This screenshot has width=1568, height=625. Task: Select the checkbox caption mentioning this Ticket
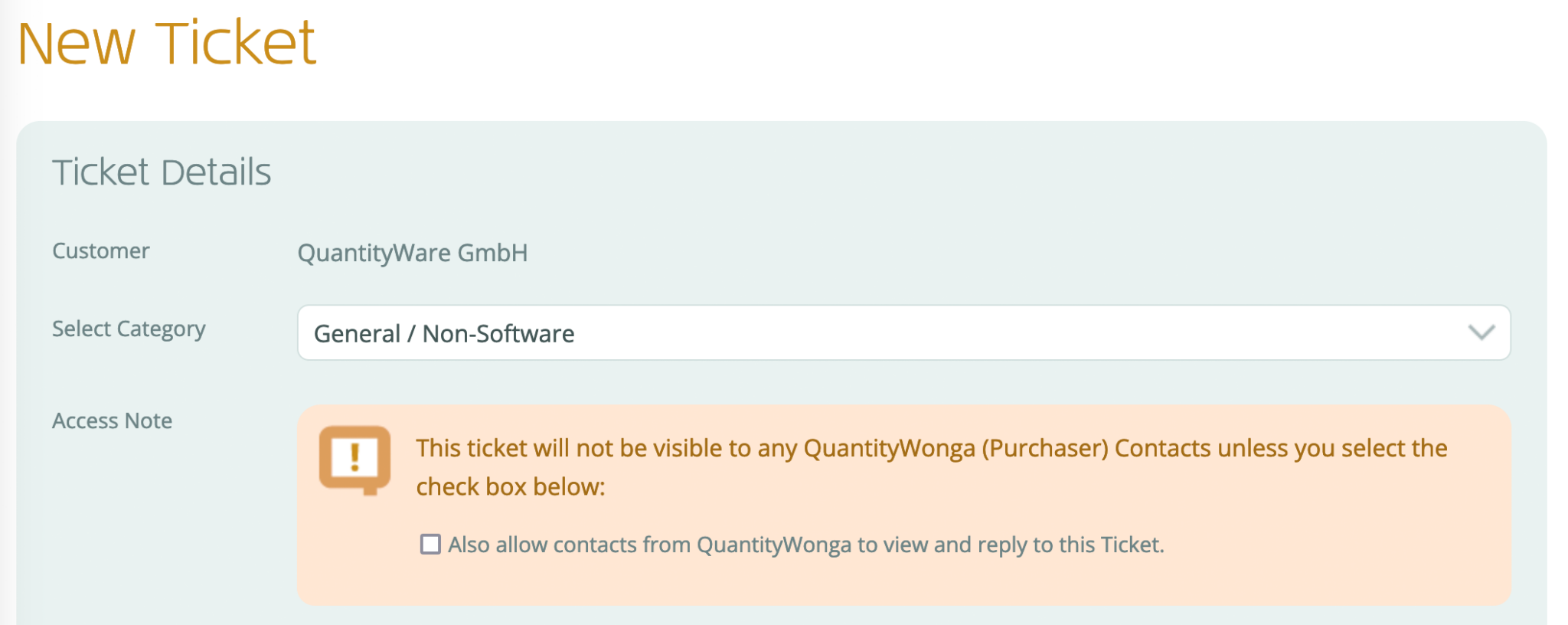pyautogui.click(x=804, y=544)
